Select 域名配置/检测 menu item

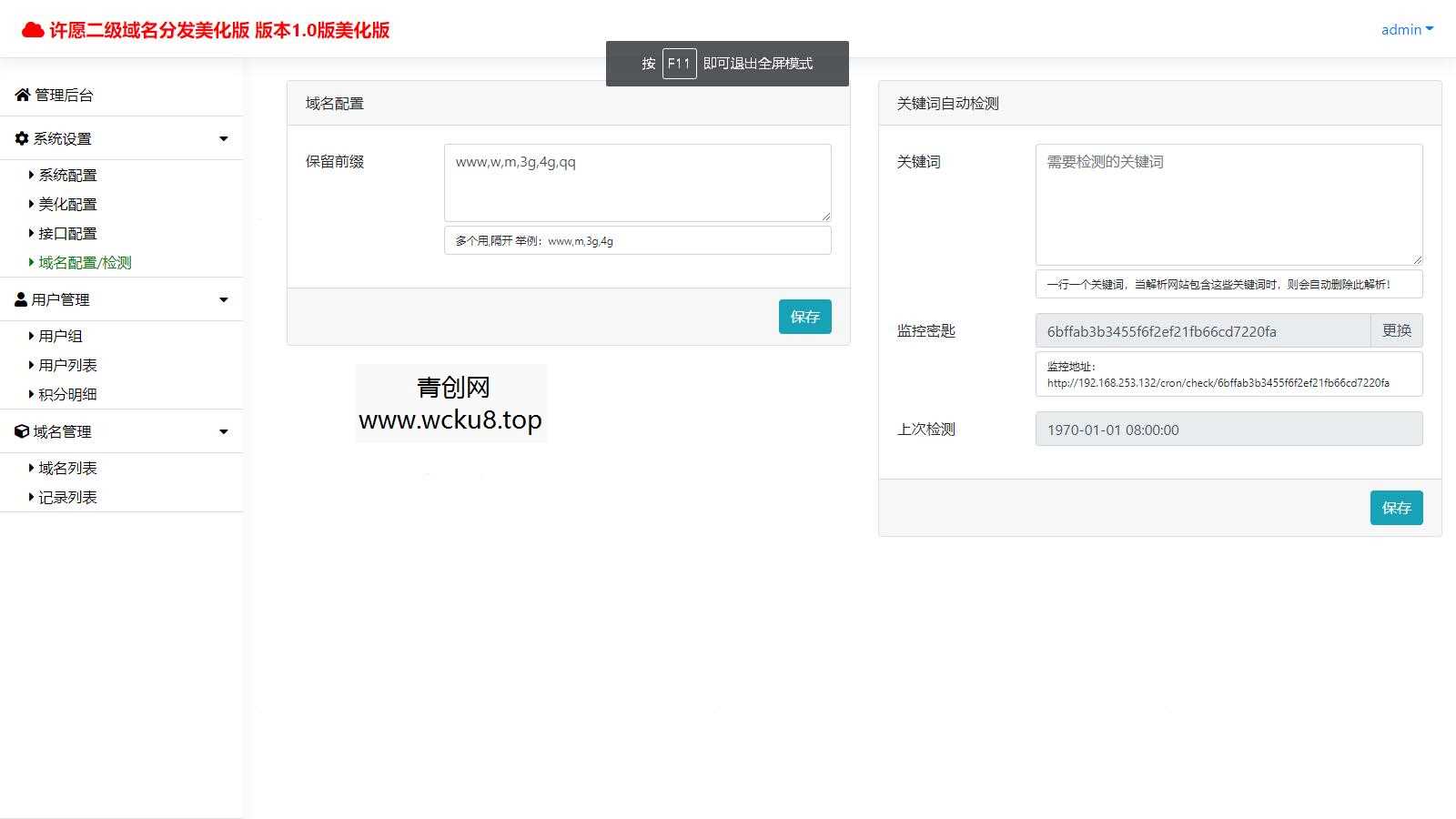click(x=84, y=262)
